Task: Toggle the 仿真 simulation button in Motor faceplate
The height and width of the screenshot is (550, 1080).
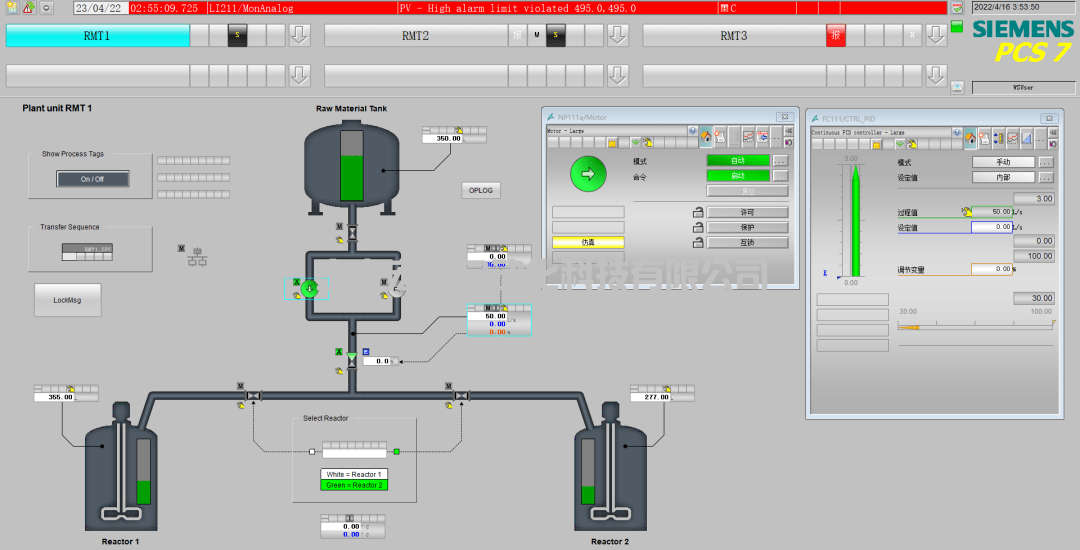Action: pos(588,242)
